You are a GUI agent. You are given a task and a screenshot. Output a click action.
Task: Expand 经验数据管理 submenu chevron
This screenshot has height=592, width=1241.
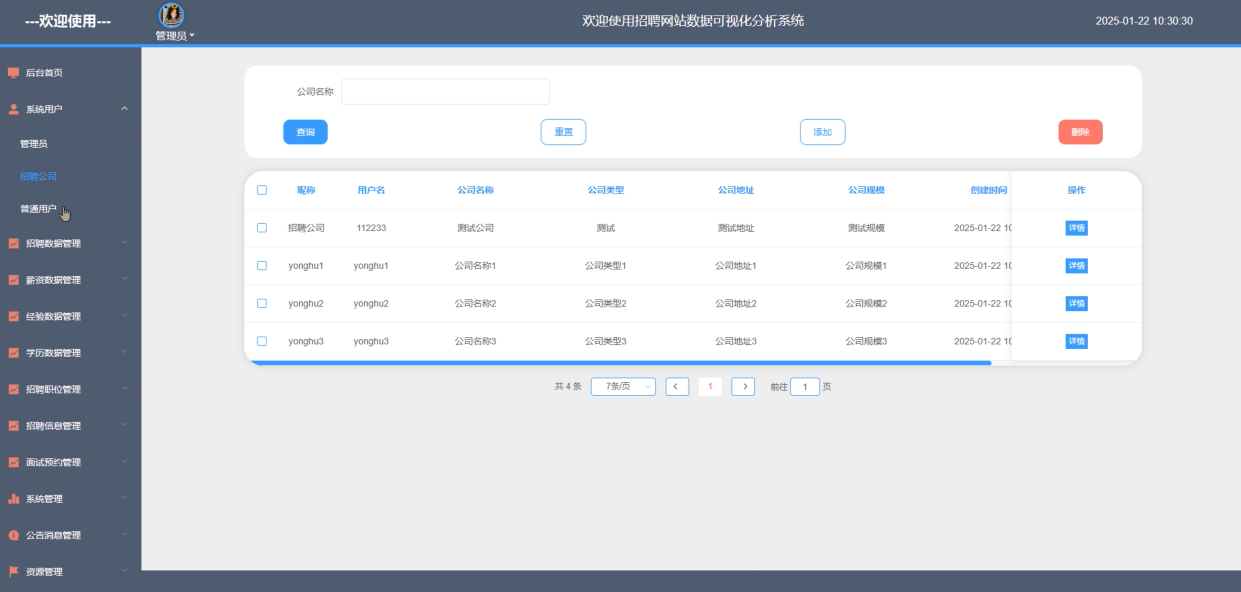point(124,315)
